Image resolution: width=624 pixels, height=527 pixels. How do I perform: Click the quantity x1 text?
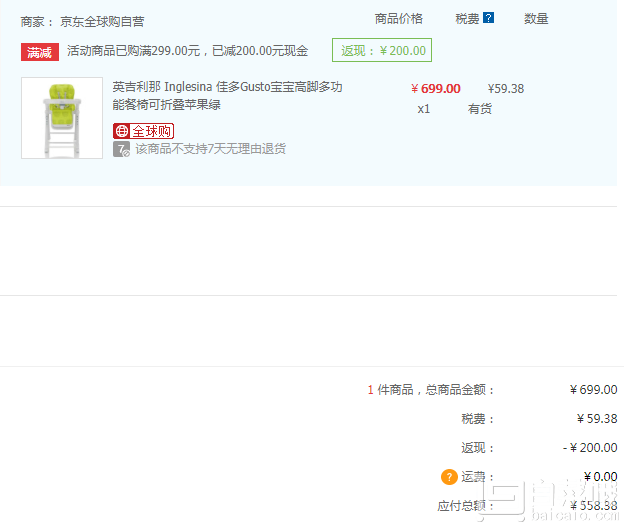coord(423,109)
